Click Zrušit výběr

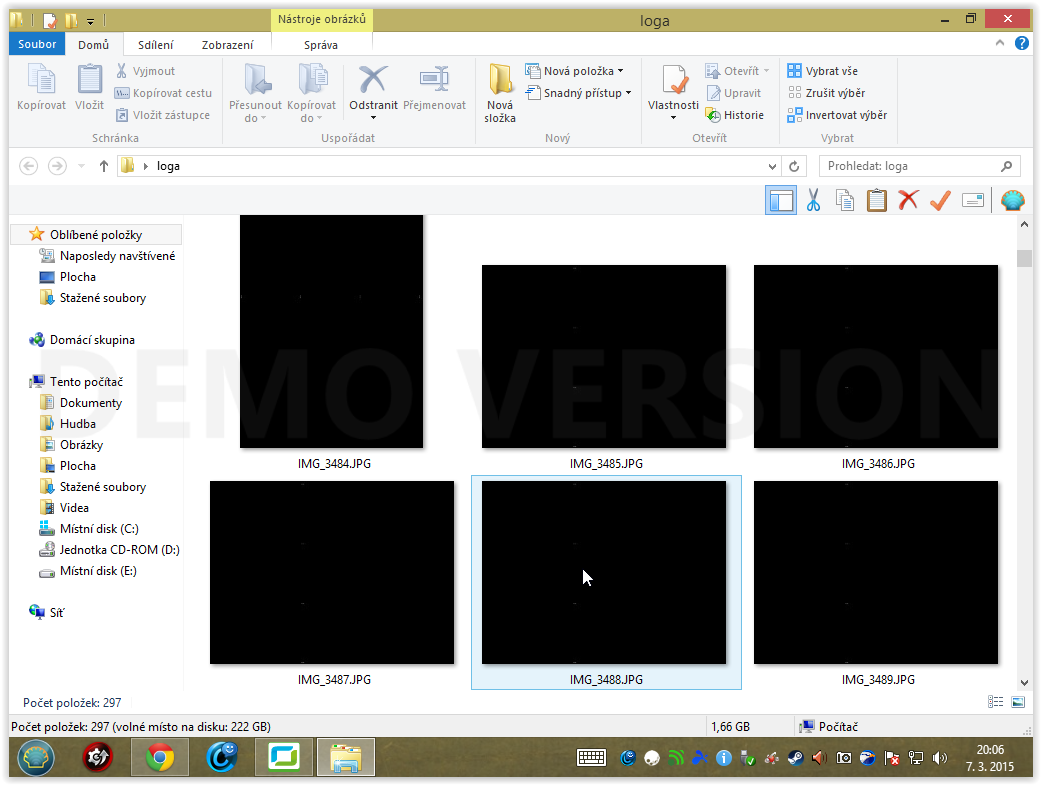point(826,93)
